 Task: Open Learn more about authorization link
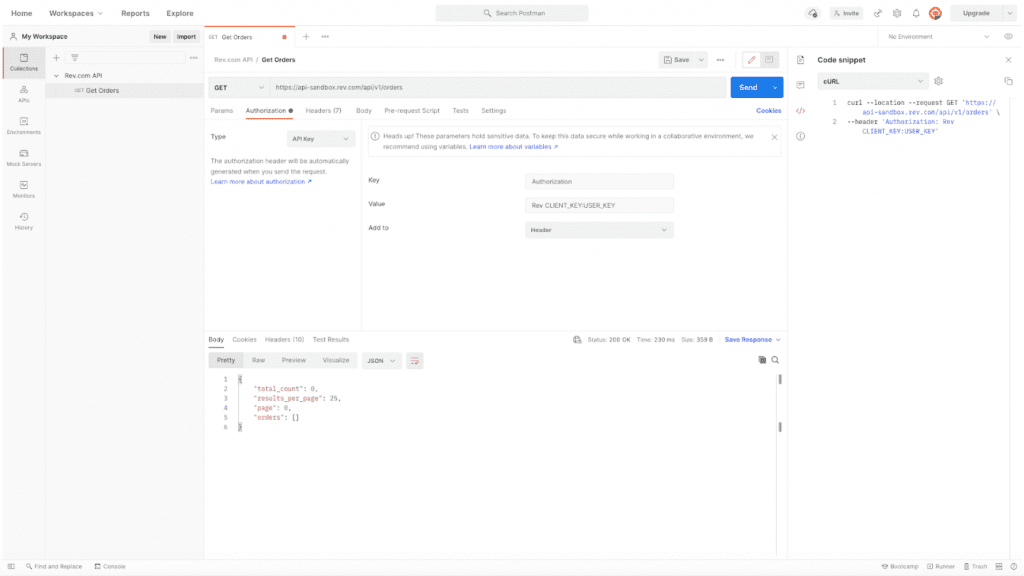pyautogui.click(x=261, y=182)
